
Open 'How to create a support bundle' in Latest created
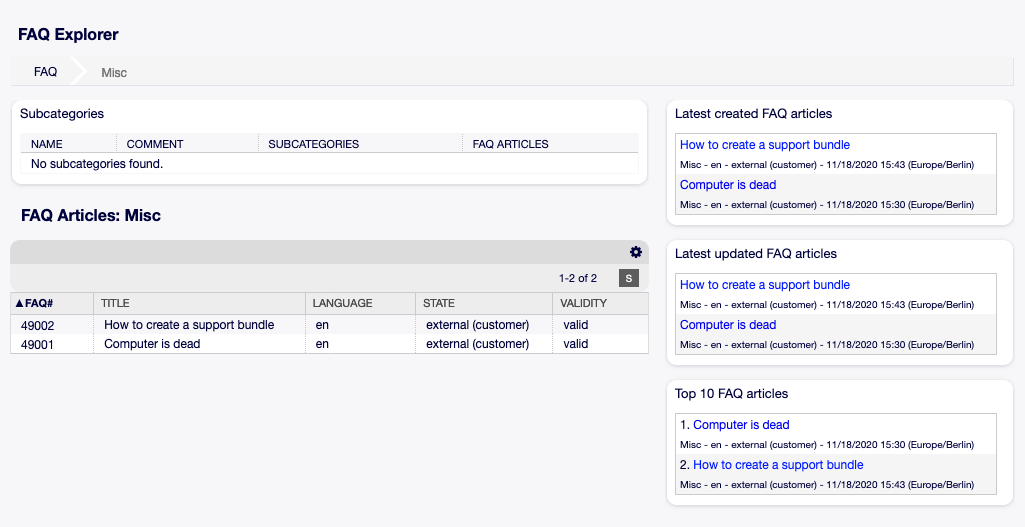pos(764,145)
